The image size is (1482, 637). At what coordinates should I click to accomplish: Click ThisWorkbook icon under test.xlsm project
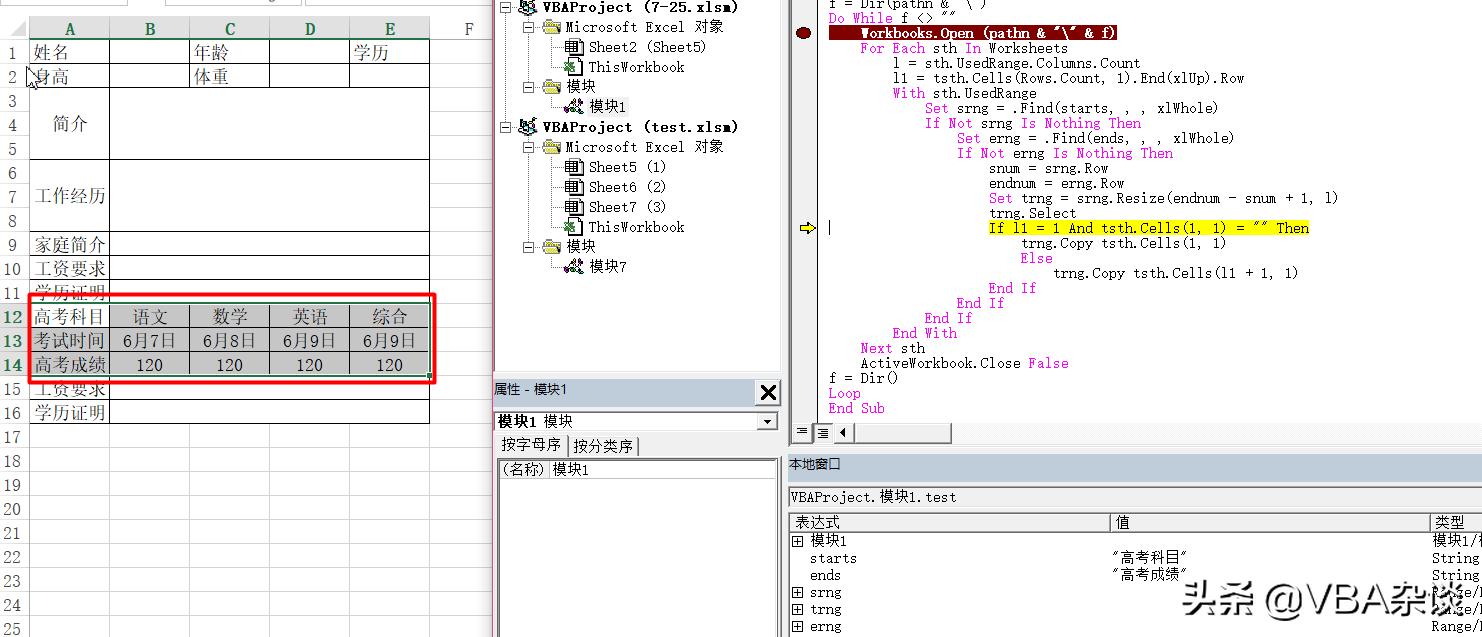coord(573,227)
